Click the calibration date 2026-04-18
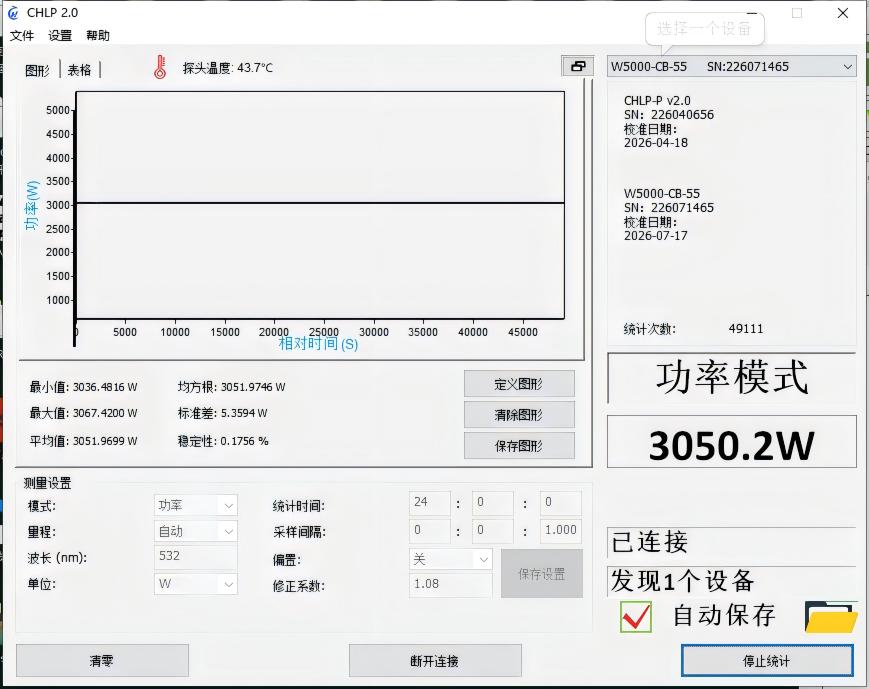This screenshot has height=689, width=869. tap(656, 142)
